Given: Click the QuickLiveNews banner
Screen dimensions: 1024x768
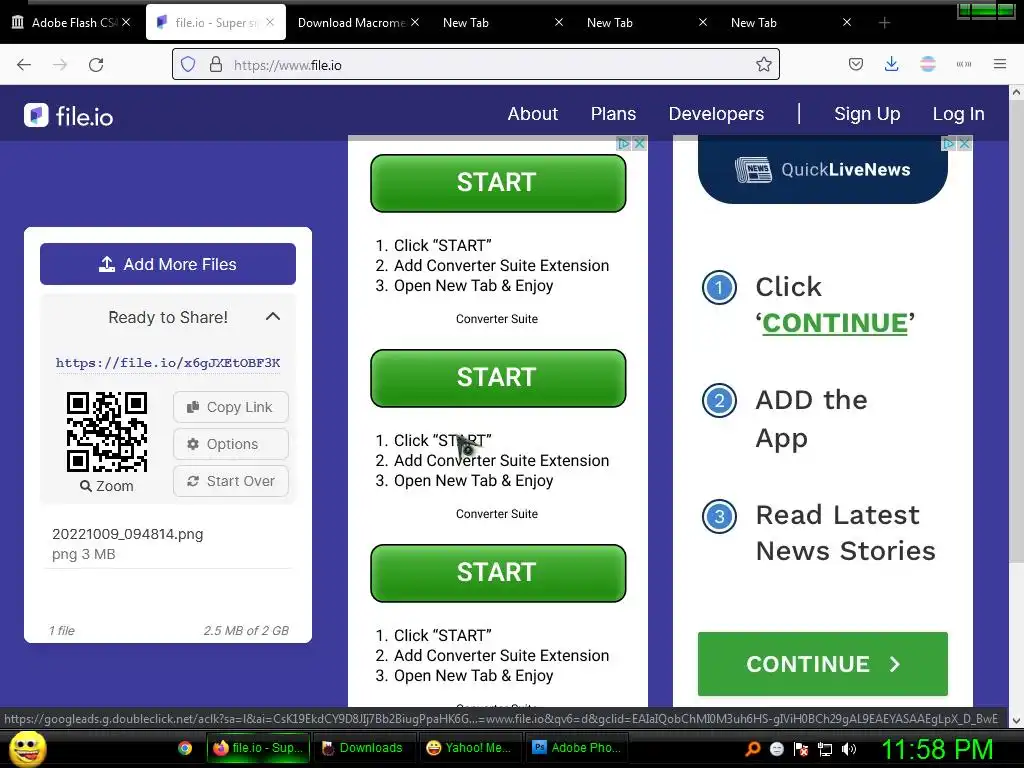Looking at the screenshot, I should [x=822, y=170].
